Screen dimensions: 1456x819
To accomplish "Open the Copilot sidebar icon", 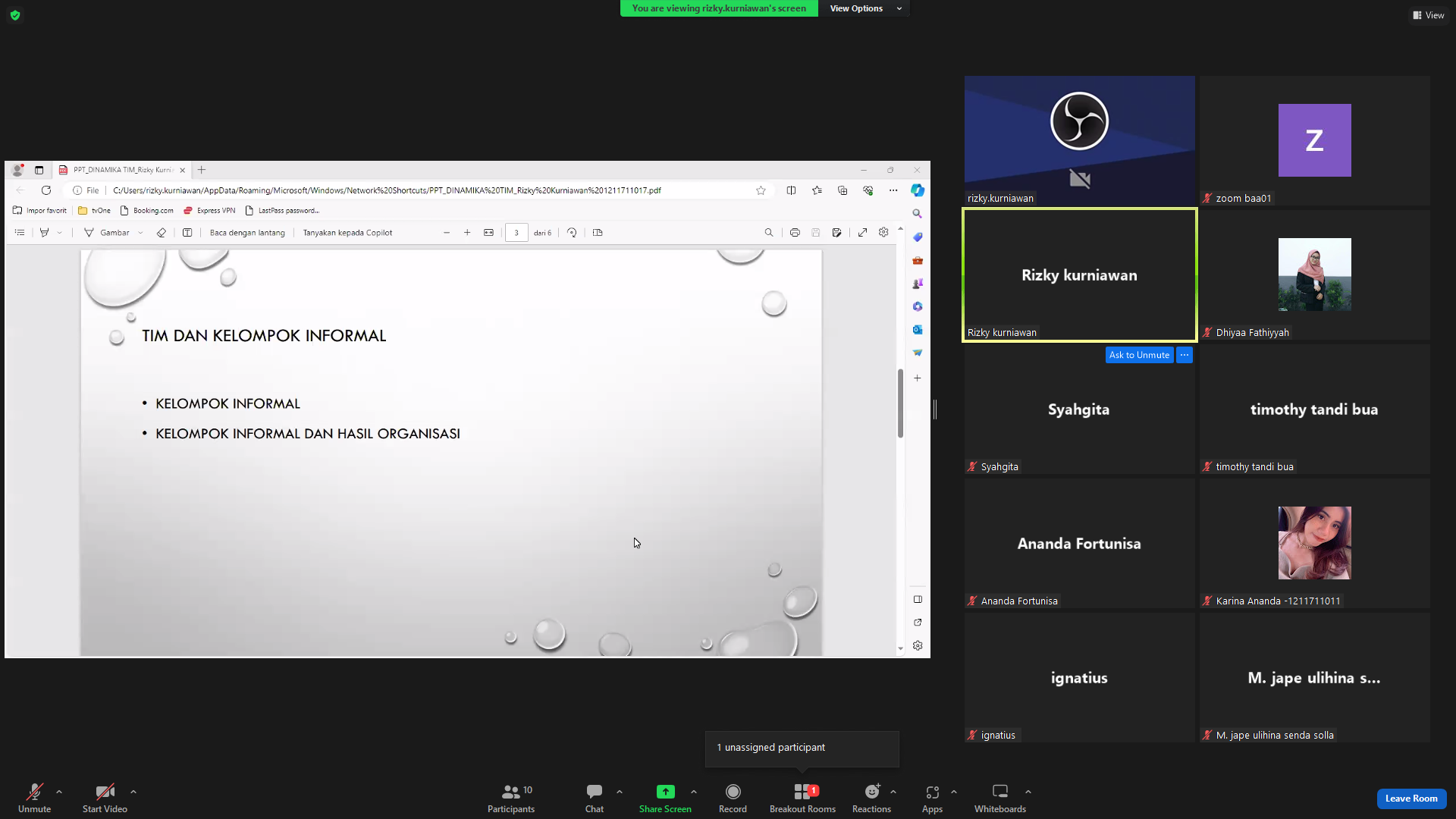I will coord(918,190).
